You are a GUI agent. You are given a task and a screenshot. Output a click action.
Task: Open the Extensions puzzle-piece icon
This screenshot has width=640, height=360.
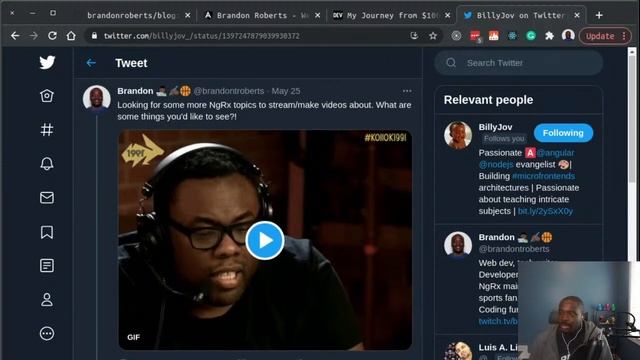[549, 36]
